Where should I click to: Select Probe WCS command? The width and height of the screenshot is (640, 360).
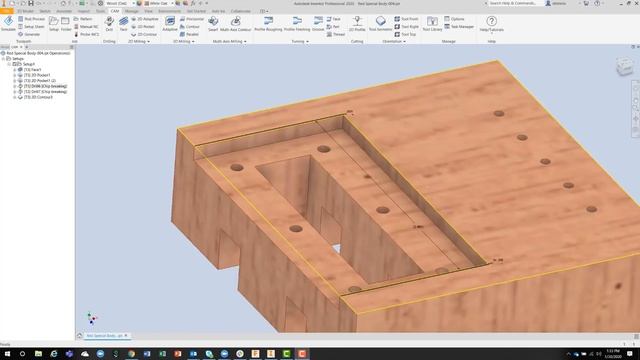(86, 34)
